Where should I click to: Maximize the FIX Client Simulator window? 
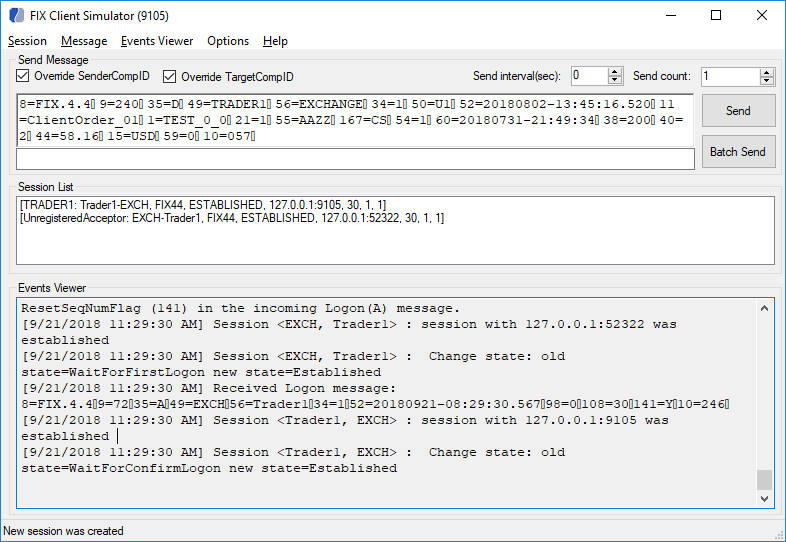click(716, 16)
